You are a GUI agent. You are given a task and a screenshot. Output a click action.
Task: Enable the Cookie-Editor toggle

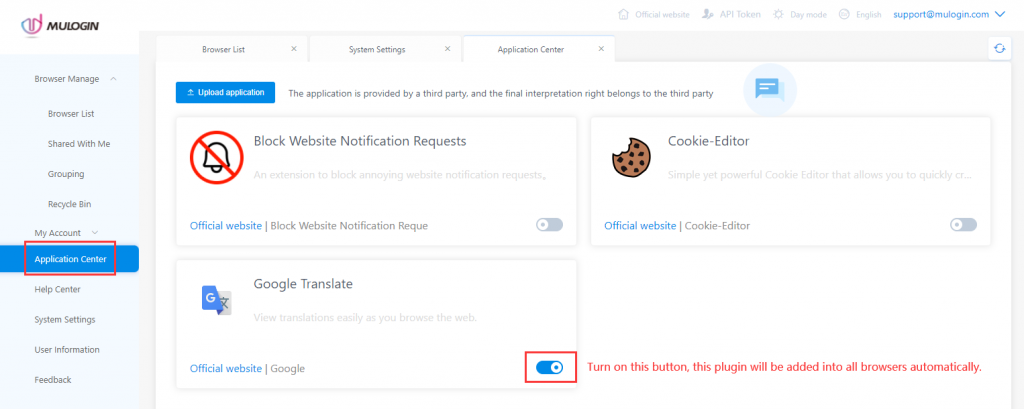tap(963, 225)
